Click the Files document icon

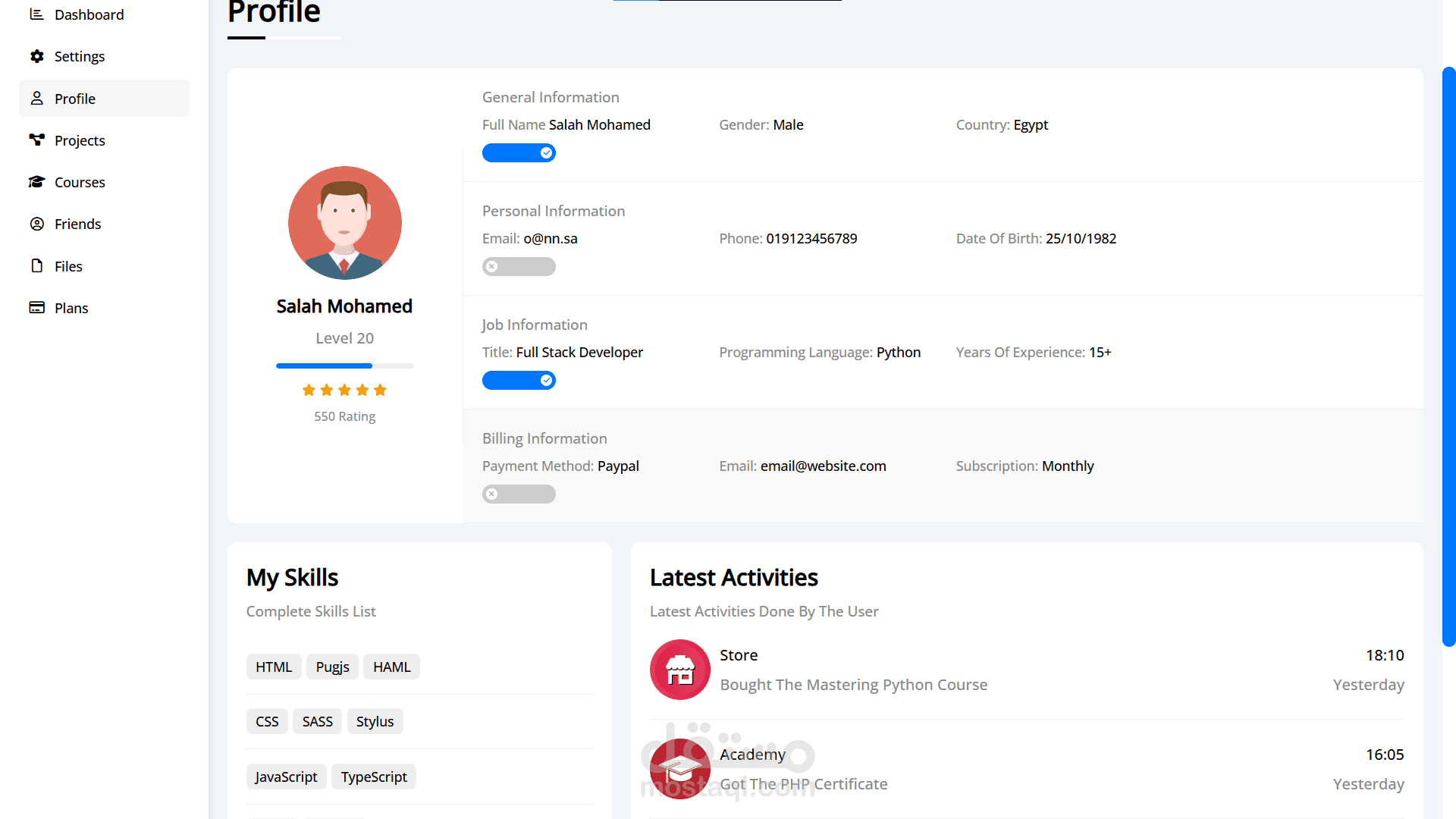click(x=36, y=265)
